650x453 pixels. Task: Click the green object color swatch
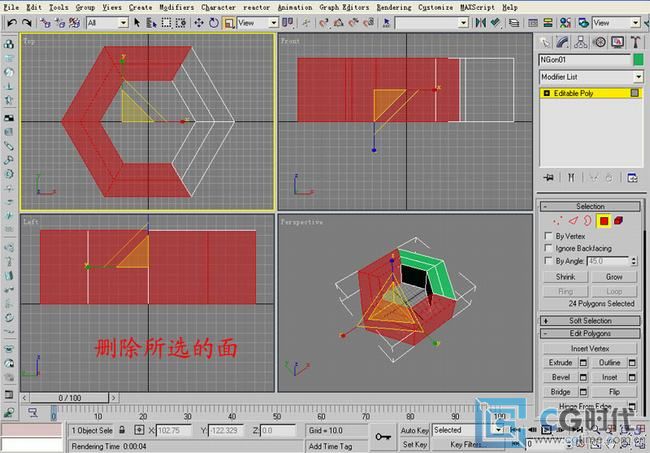point(638,60)
